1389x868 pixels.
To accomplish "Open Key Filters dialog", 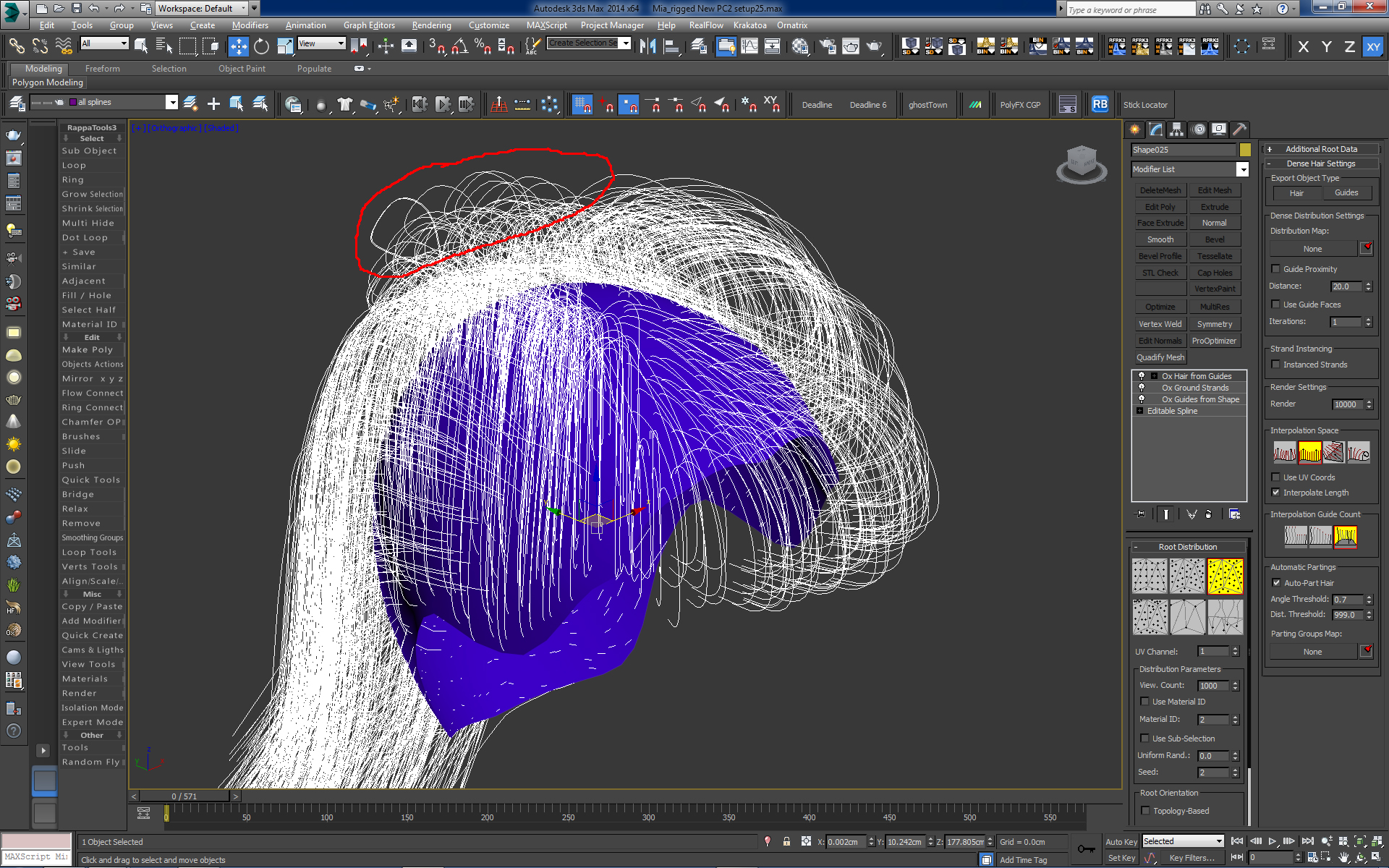I will coord(1192,858).
